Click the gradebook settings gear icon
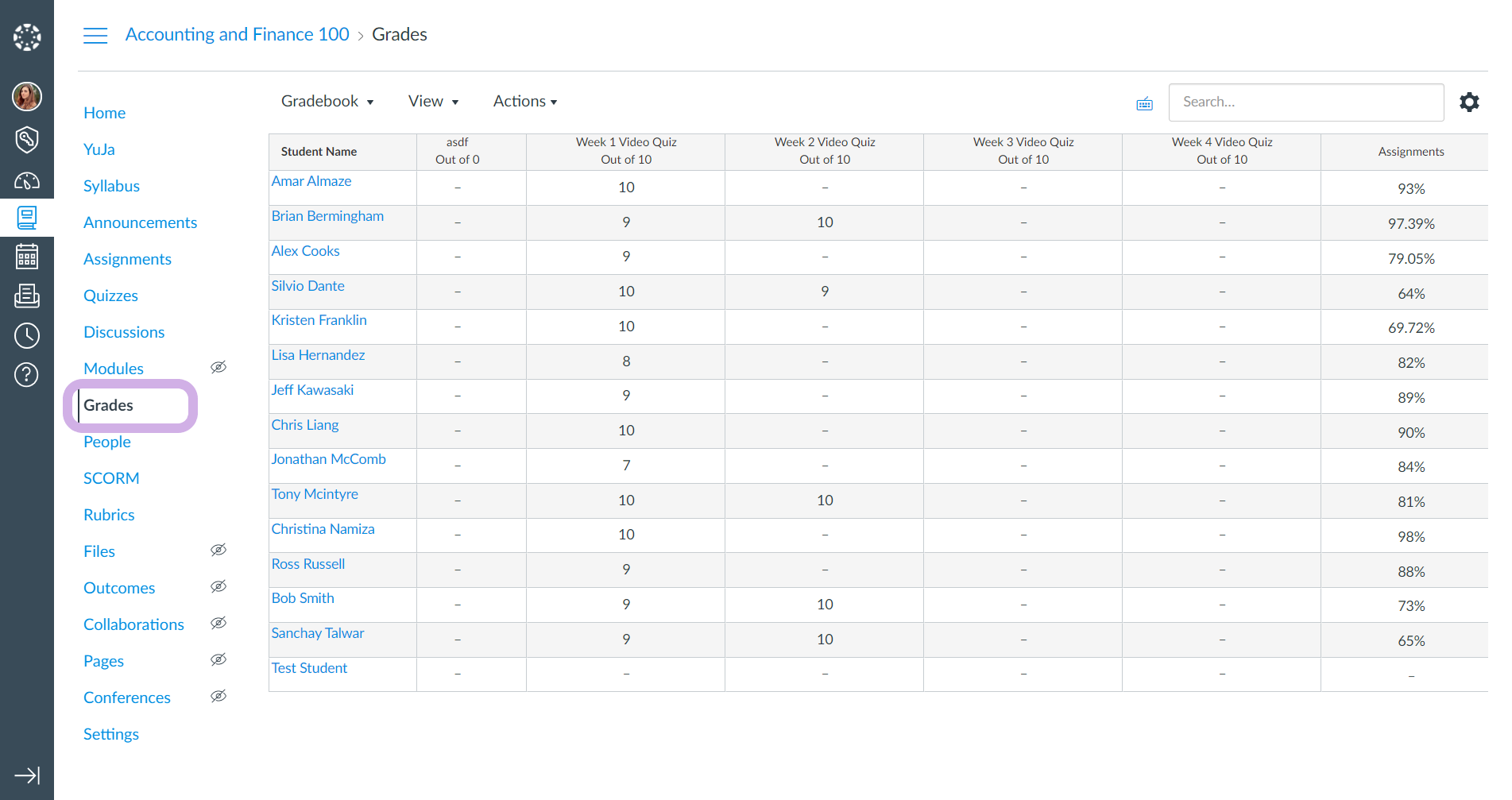This screenshot has width=1512, height=800. coord(1469,102)
